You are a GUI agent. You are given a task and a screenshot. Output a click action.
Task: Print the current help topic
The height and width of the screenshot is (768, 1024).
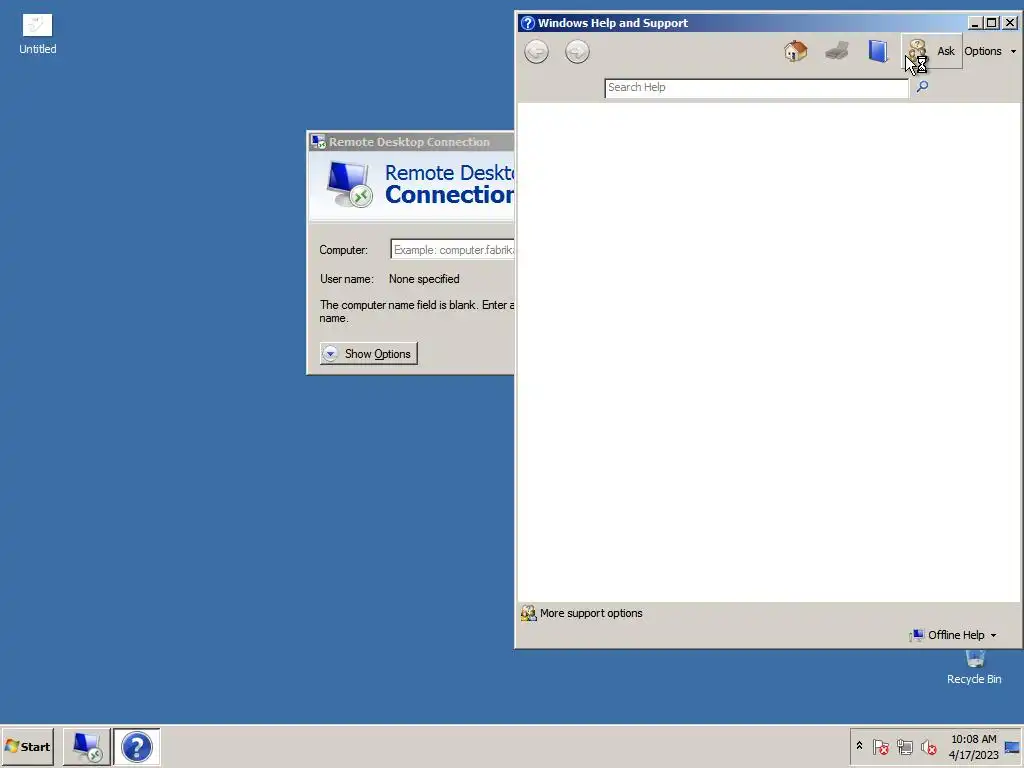tap(837, 51)
